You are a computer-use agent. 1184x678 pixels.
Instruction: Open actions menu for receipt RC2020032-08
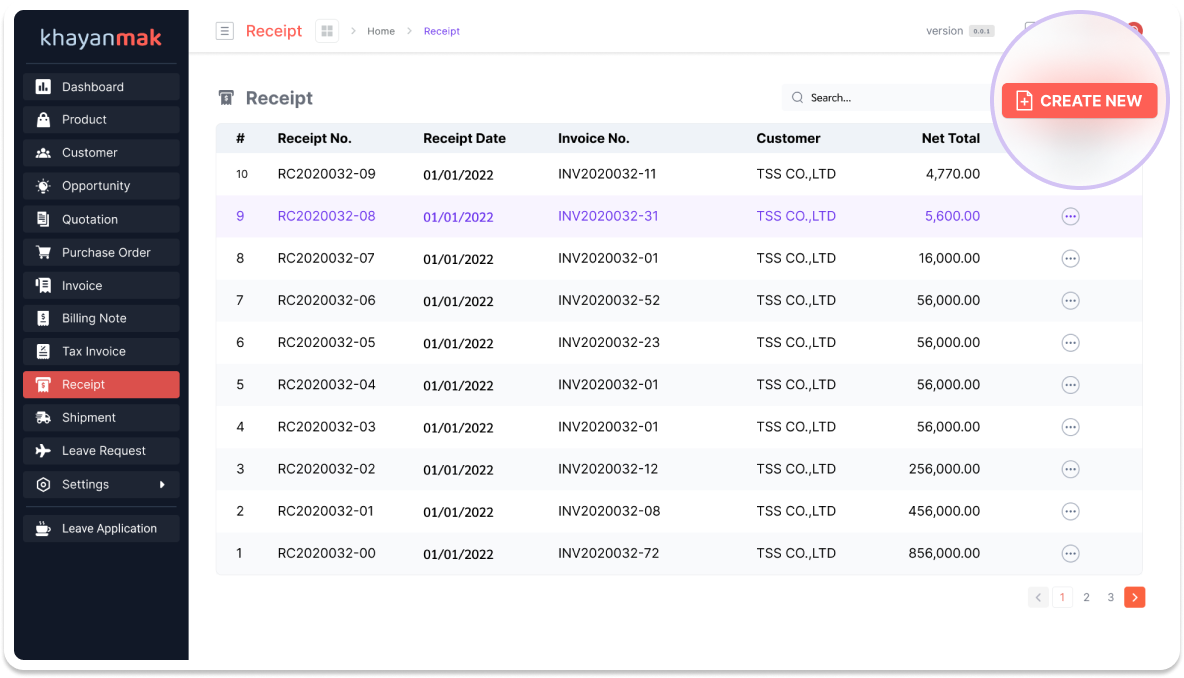point(1070,217)
